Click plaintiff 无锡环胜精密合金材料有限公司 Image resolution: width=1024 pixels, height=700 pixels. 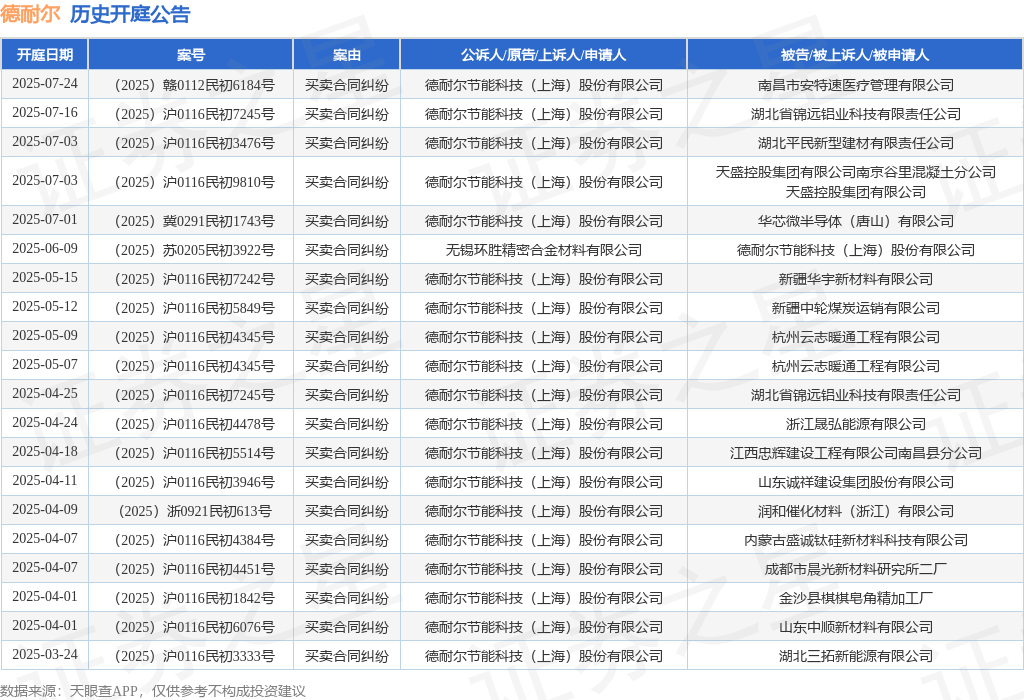point(543,250)
